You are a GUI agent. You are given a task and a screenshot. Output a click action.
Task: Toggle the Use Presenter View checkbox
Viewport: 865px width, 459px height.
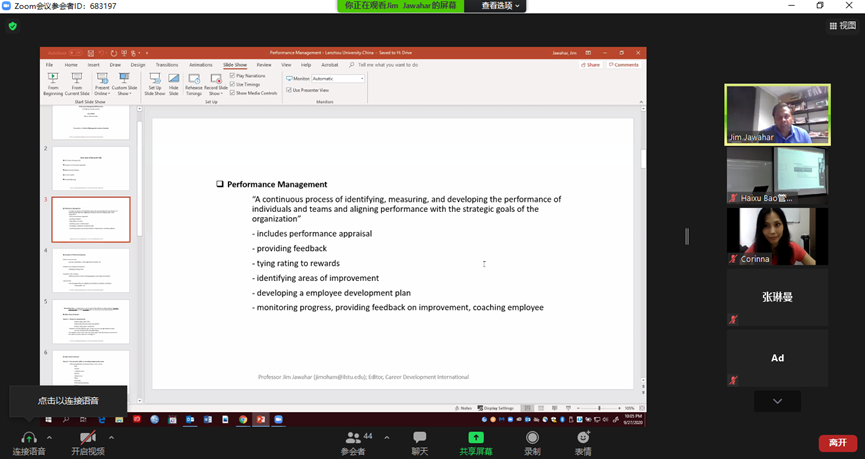pos(289,90)
